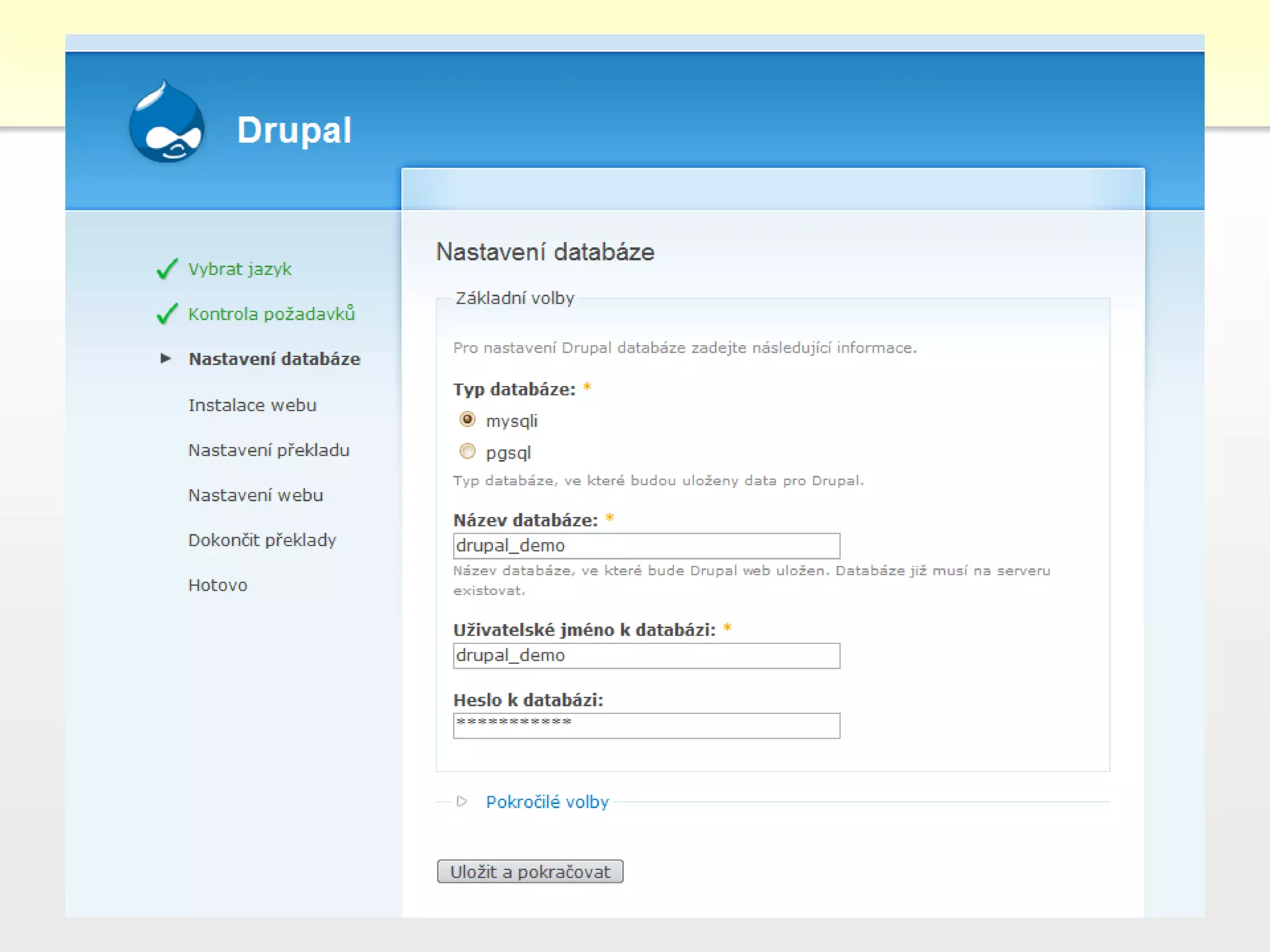Click the Nastavení databáze sidebar step
Image resolution: width=1270 pixels, height=952 pixels.
(x=275, y=359)
